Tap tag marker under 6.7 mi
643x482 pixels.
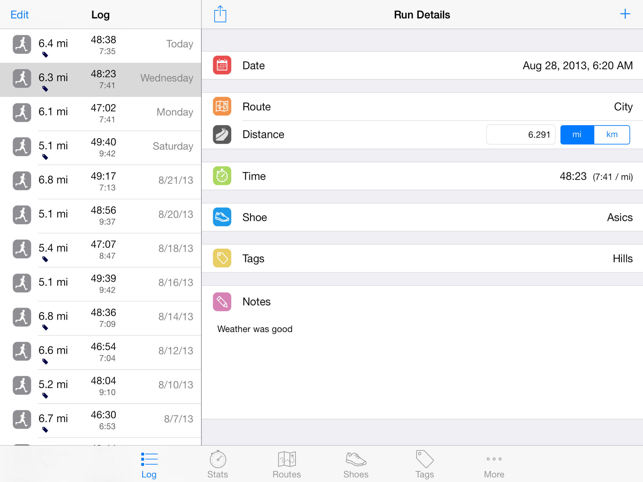tap(45, 429)
